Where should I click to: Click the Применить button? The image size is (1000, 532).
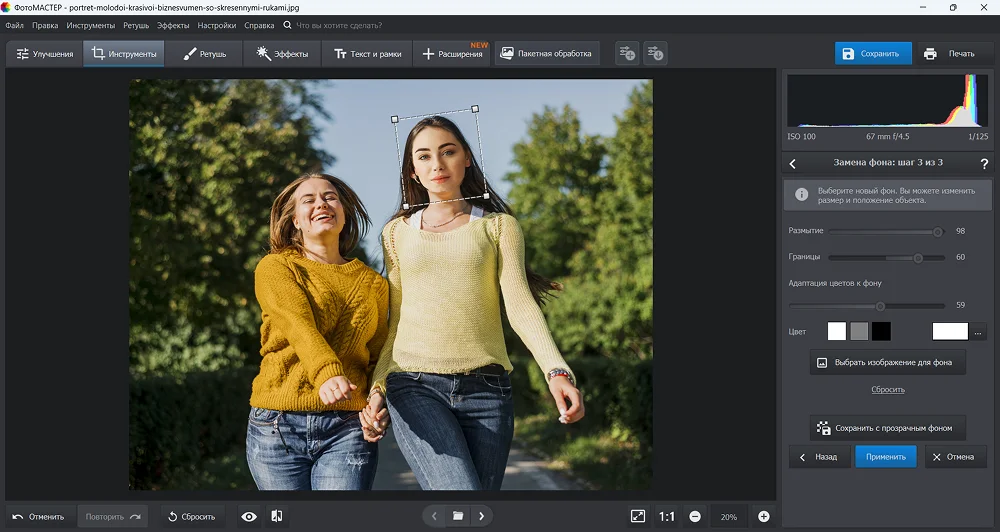[885, 457]
